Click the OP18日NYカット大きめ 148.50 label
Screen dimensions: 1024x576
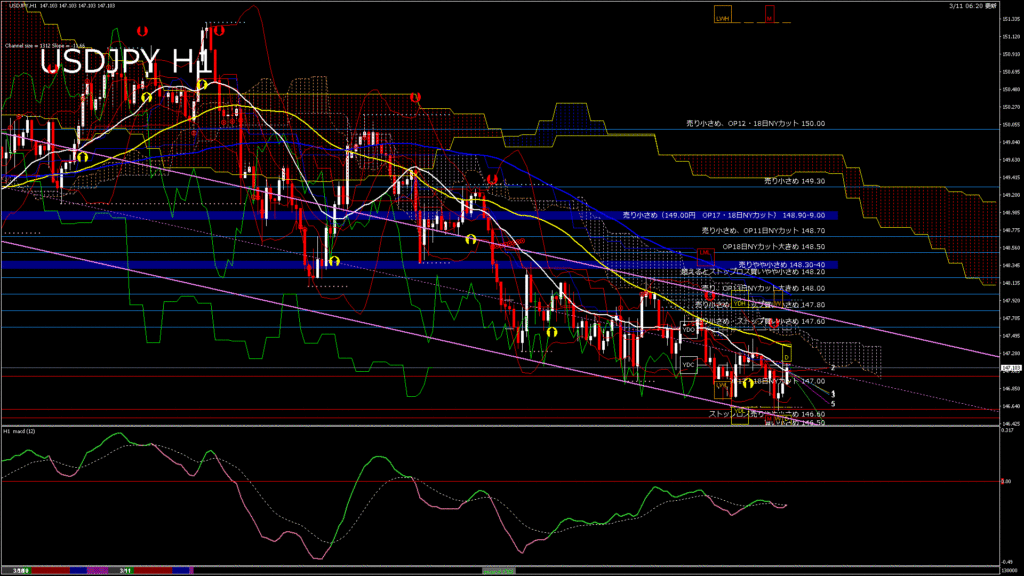(x=760, y=246)
